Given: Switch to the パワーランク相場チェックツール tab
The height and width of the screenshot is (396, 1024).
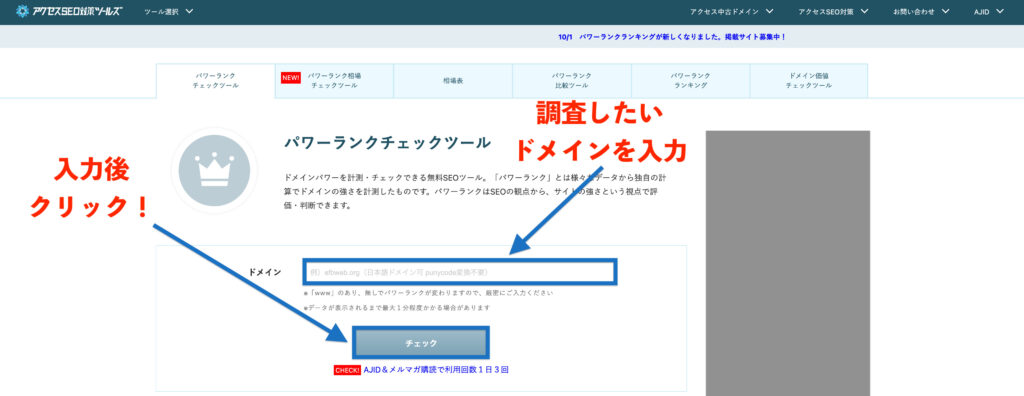Looking at the screenshot, I should 334,80.
